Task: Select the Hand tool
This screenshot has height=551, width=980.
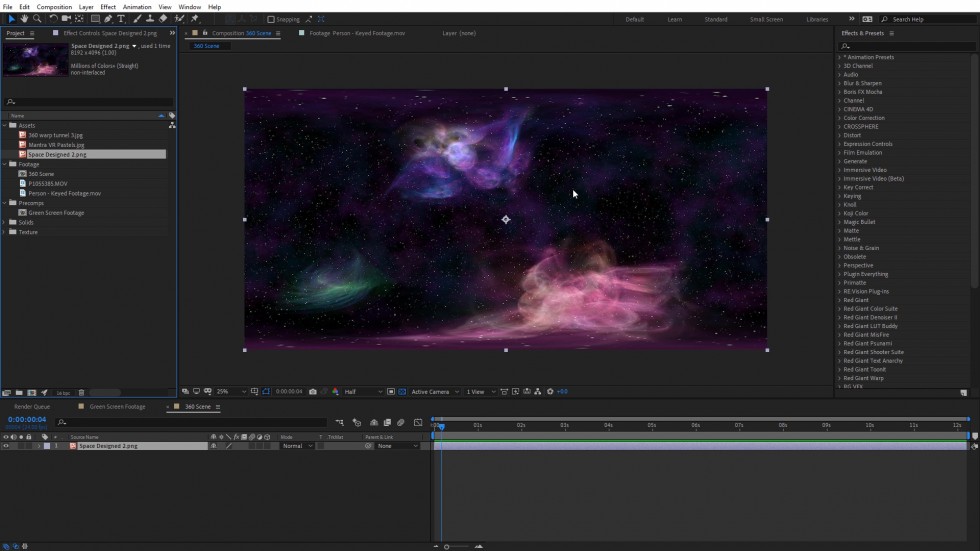Action: pyautogui.click(x=25, y=18)
